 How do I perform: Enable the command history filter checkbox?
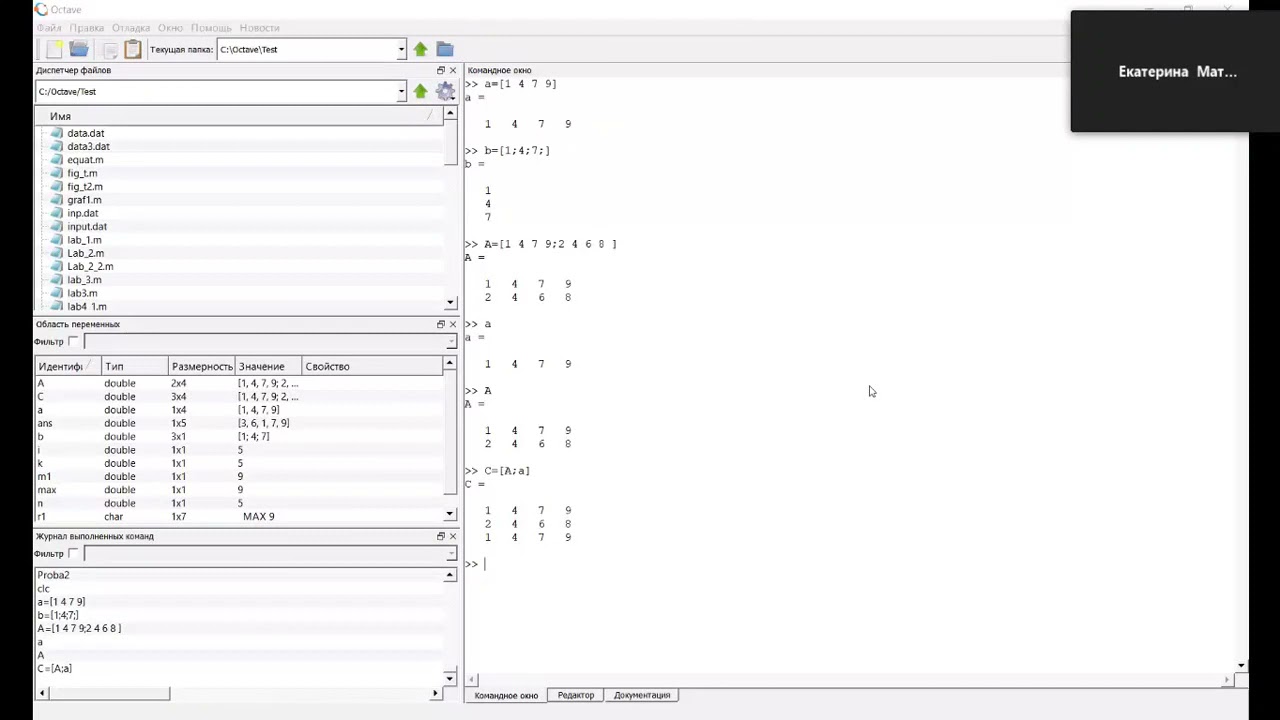(73, 554)
